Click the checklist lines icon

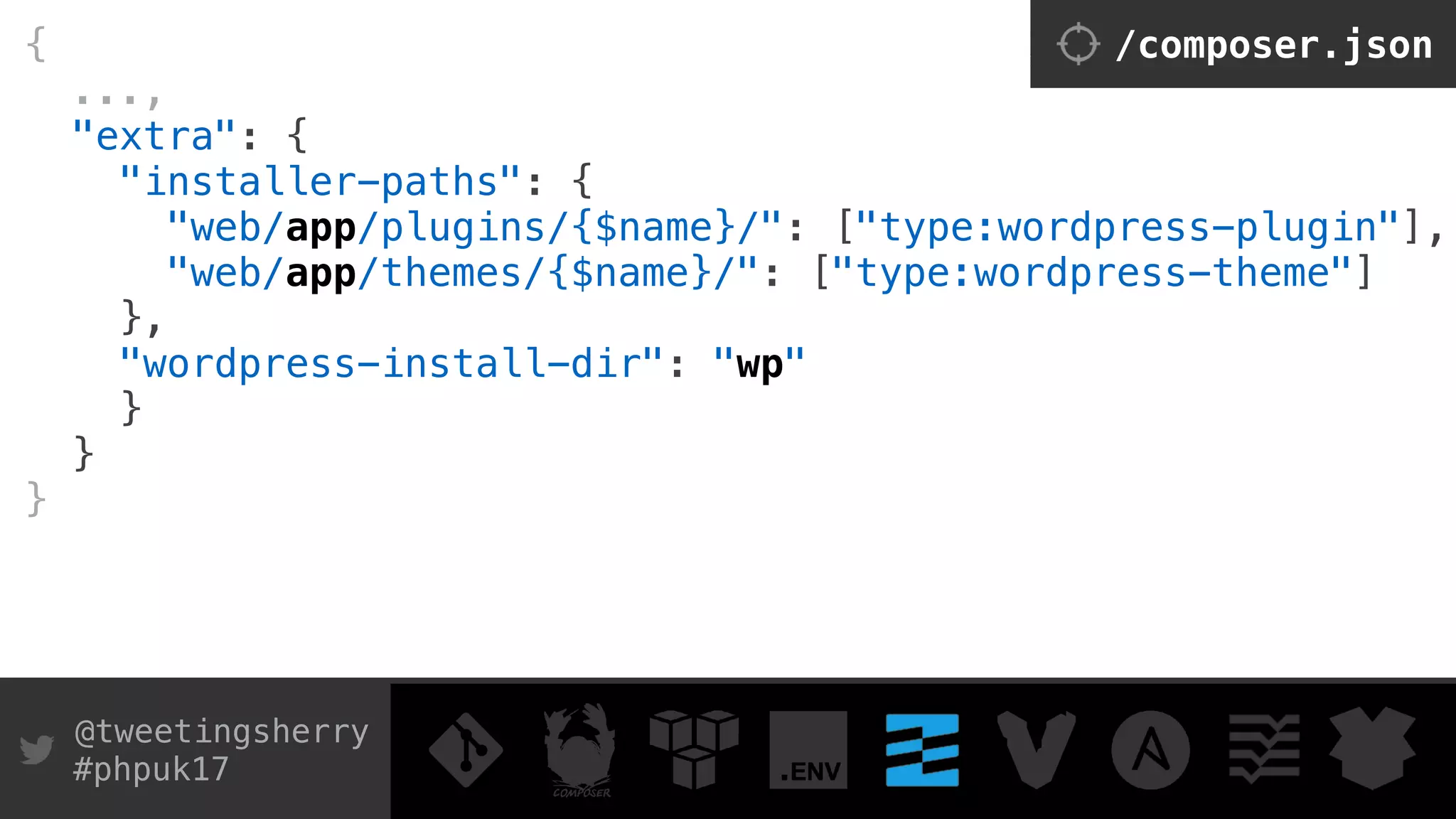[1264, 750]
